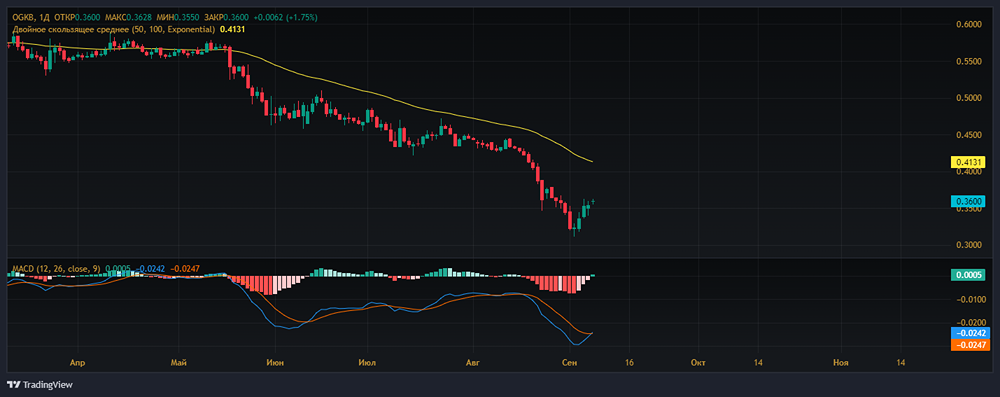Click the 0.4131 value in the moving average legend

(x=232, y=29)
